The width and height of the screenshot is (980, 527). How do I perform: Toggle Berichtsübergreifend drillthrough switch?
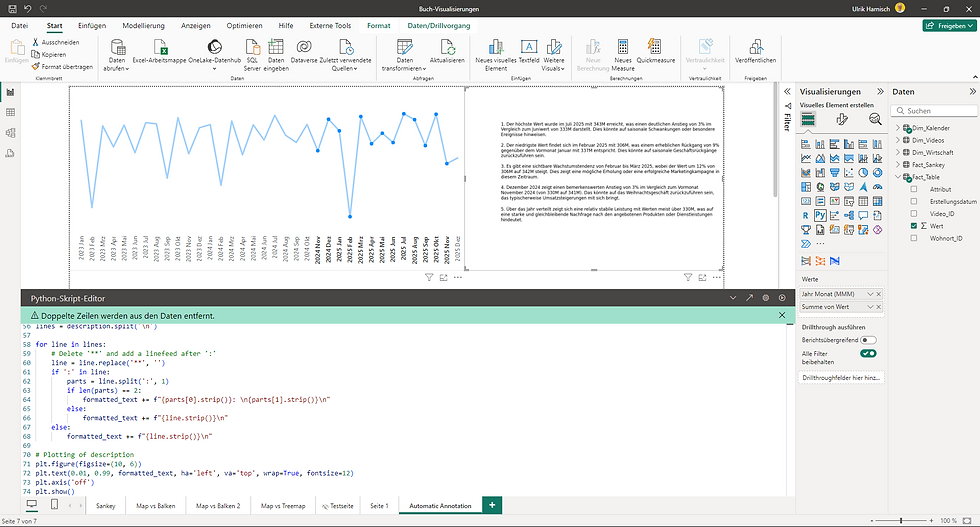(868, 340)
